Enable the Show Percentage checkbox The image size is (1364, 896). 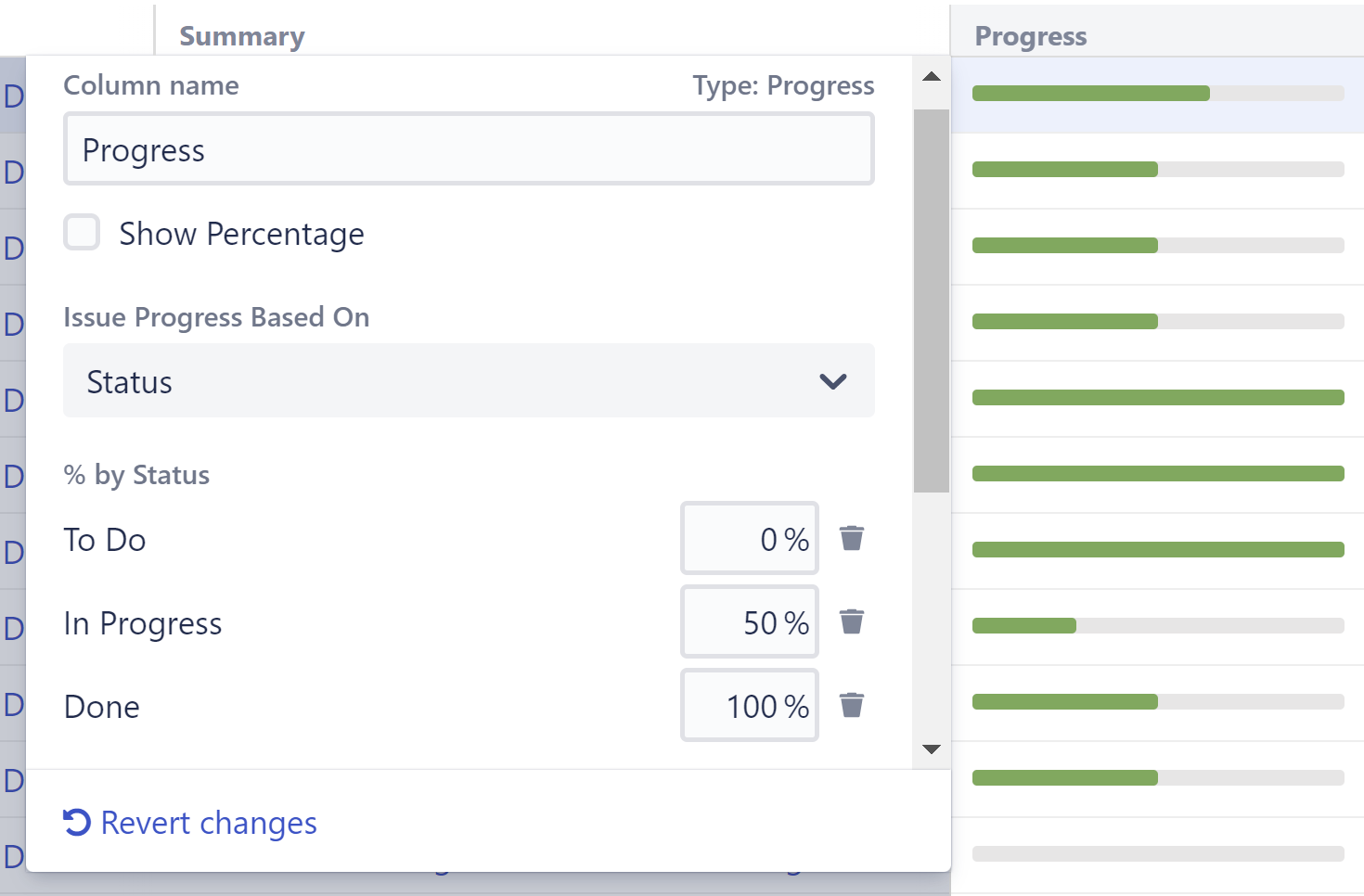click(x=82, y=233)
